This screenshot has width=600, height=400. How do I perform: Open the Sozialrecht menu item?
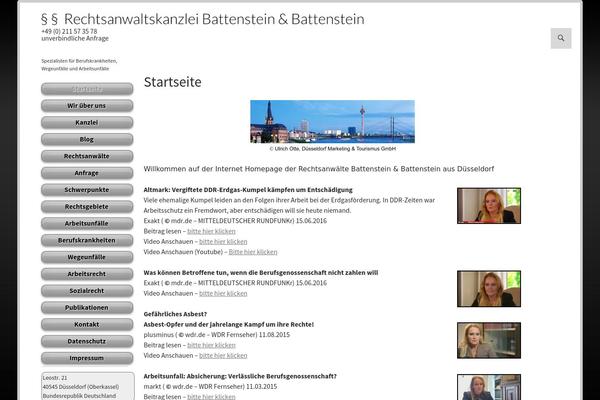tap(87, 291)
